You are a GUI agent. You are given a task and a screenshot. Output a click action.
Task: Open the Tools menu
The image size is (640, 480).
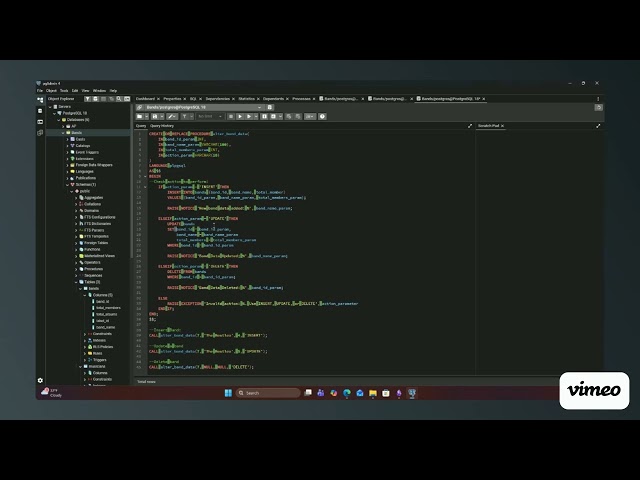click(x=64, y=90)
